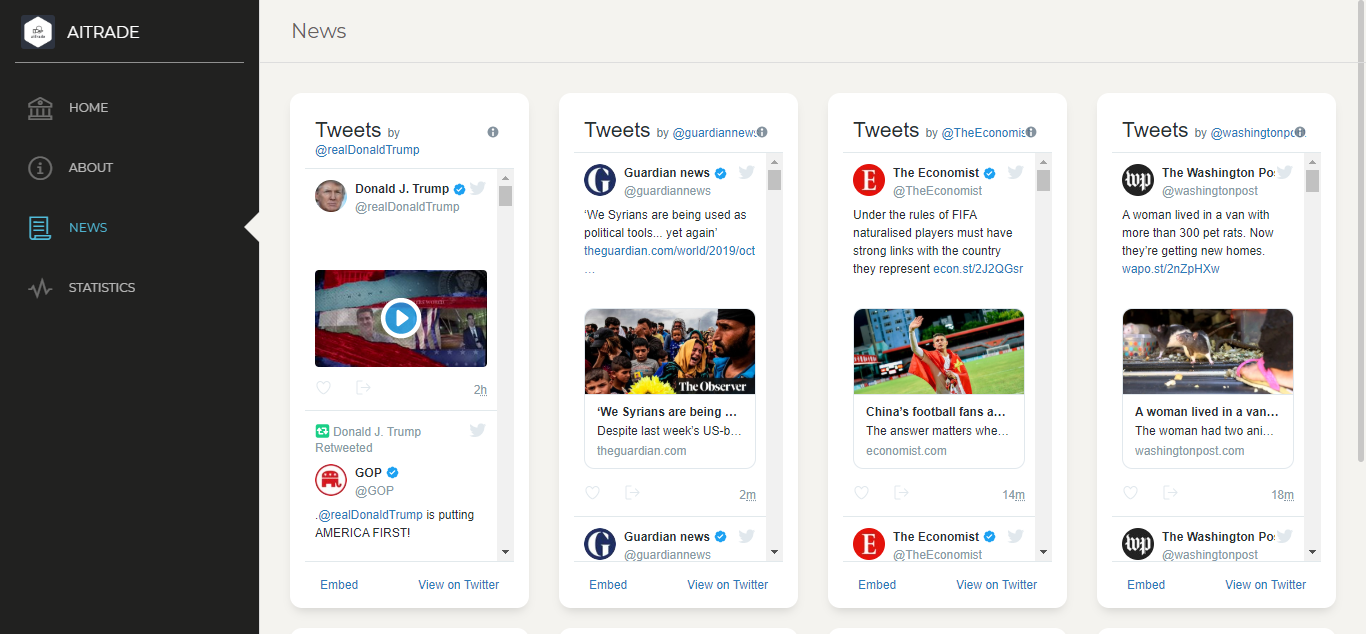Click Twitter bird icon on Trump tweet

478,188
